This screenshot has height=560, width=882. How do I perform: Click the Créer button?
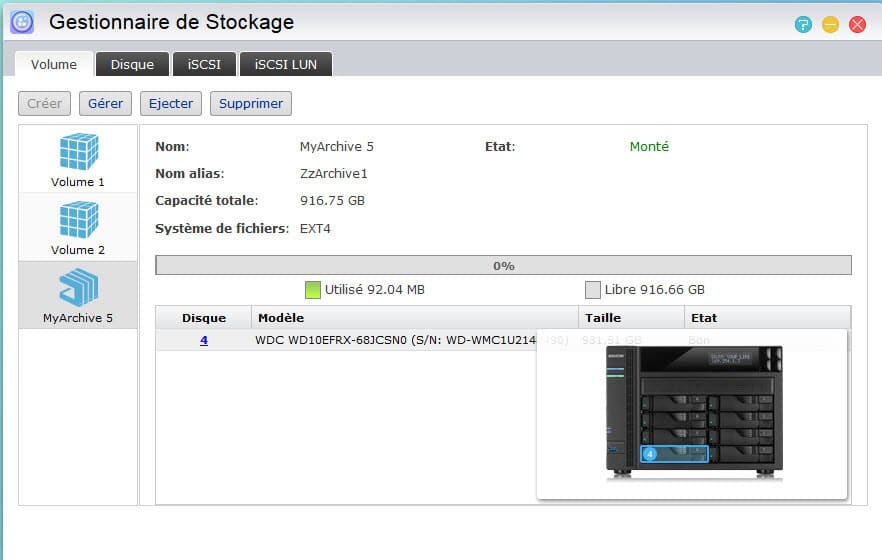44,103
